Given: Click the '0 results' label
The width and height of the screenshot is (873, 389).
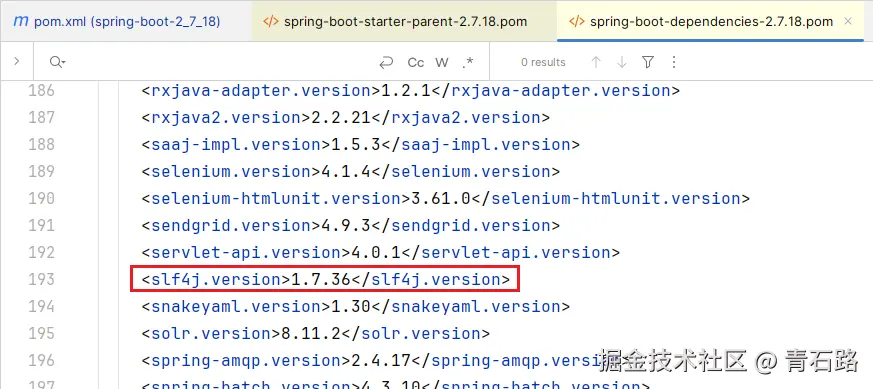Looking at the screenshot, I should coord(543,62).
